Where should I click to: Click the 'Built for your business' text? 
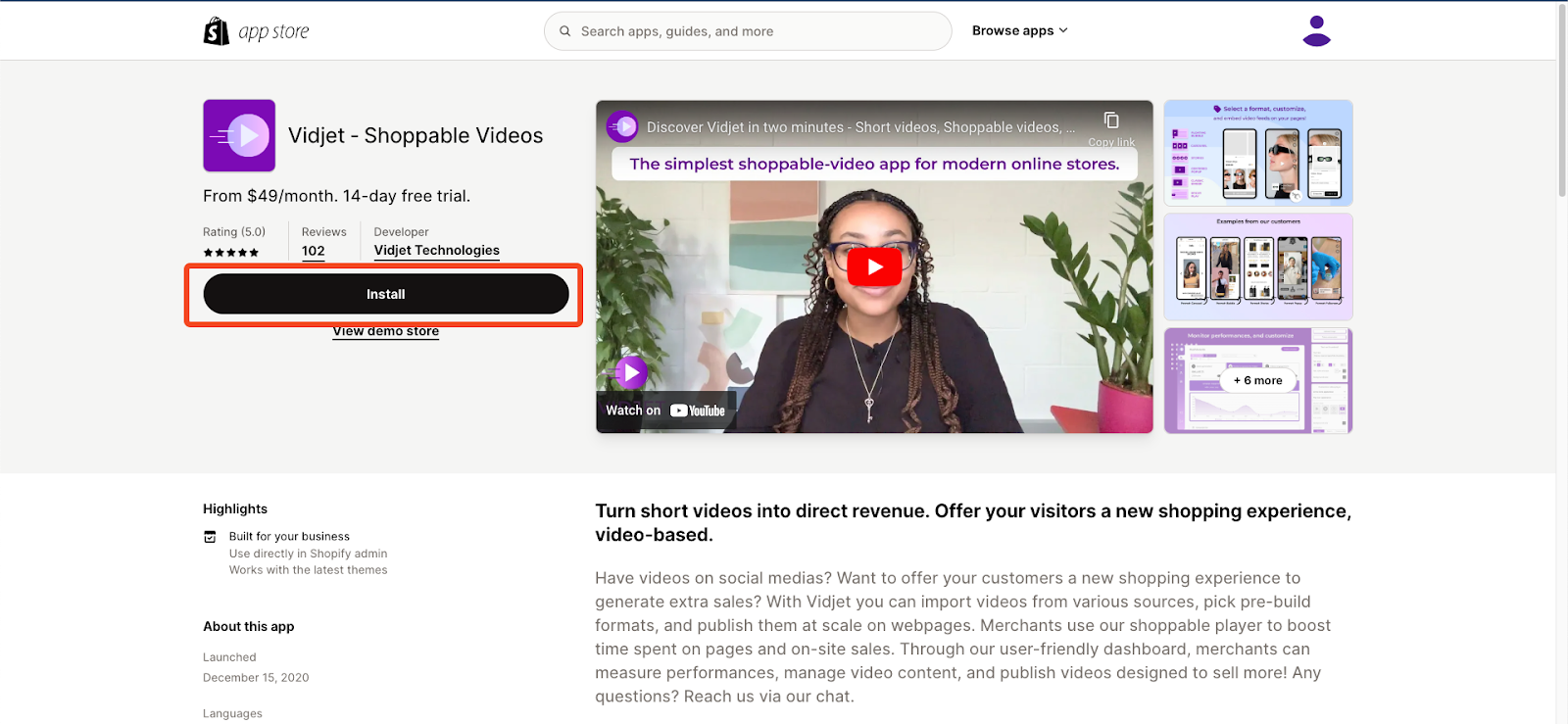tap(289, 537)
